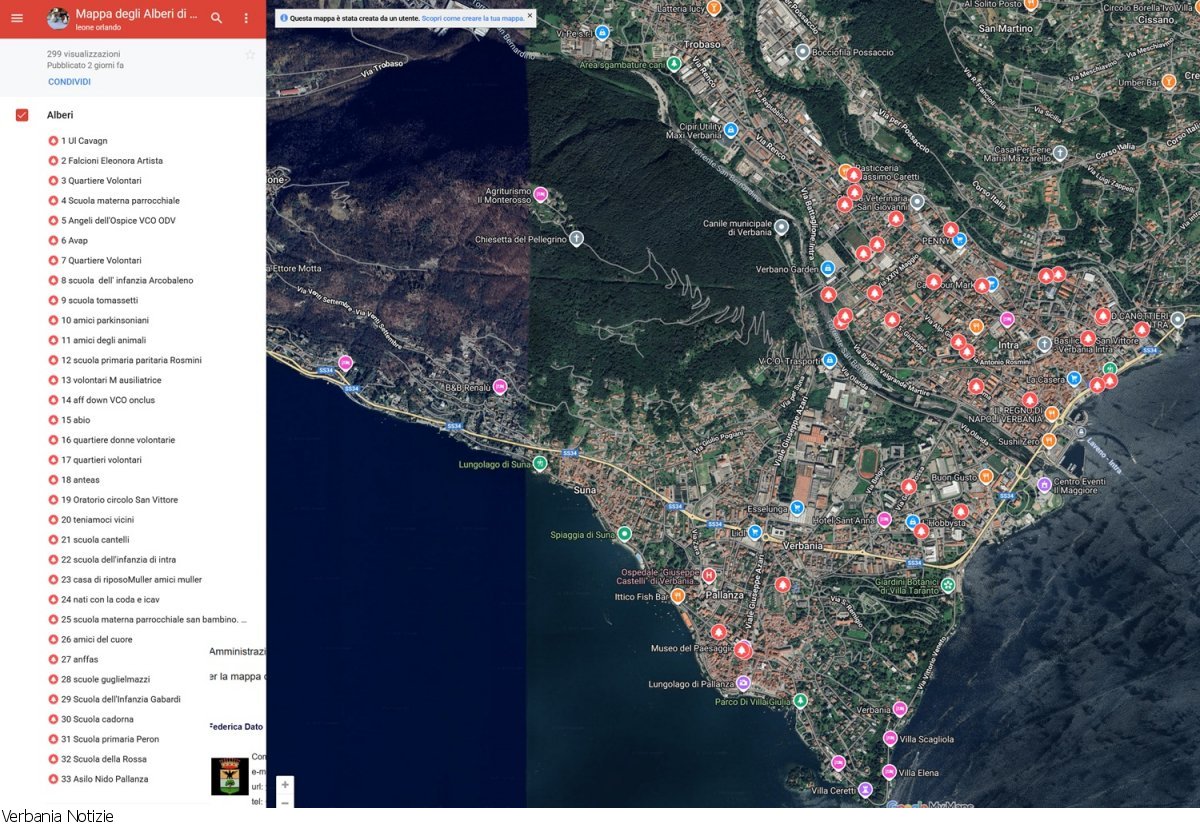1200x824 pixels.
Task: Click the map owner's profile thumbnail
Action: coord(58,18)
